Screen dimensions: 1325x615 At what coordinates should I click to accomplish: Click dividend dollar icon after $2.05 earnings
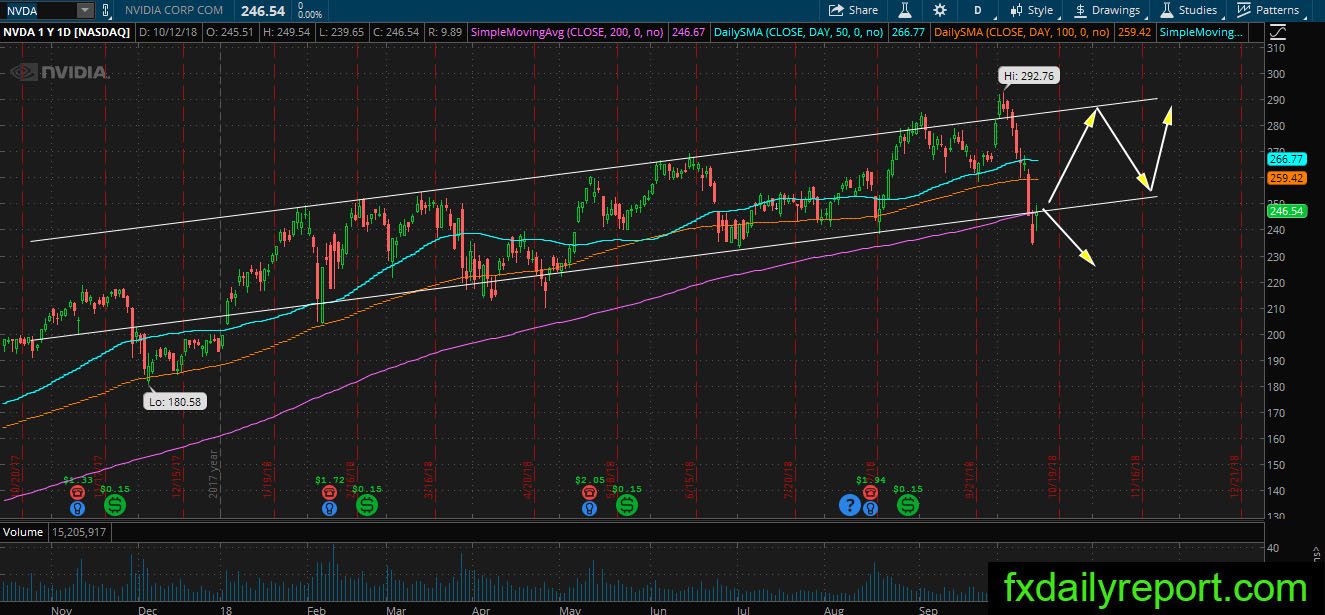click(627, 506)
